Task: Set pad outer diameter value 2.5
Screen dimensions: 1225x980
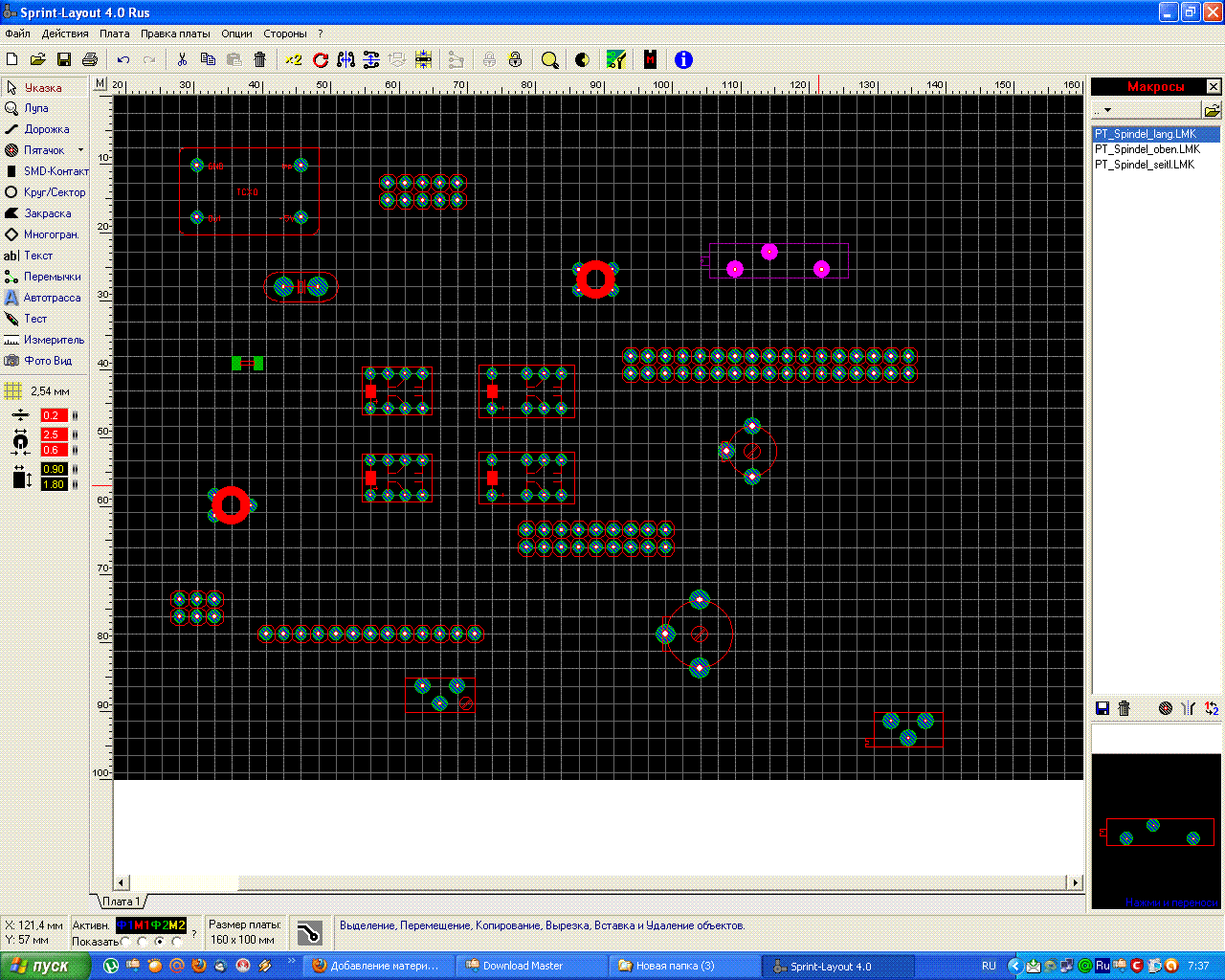Action: coord(54,434)
